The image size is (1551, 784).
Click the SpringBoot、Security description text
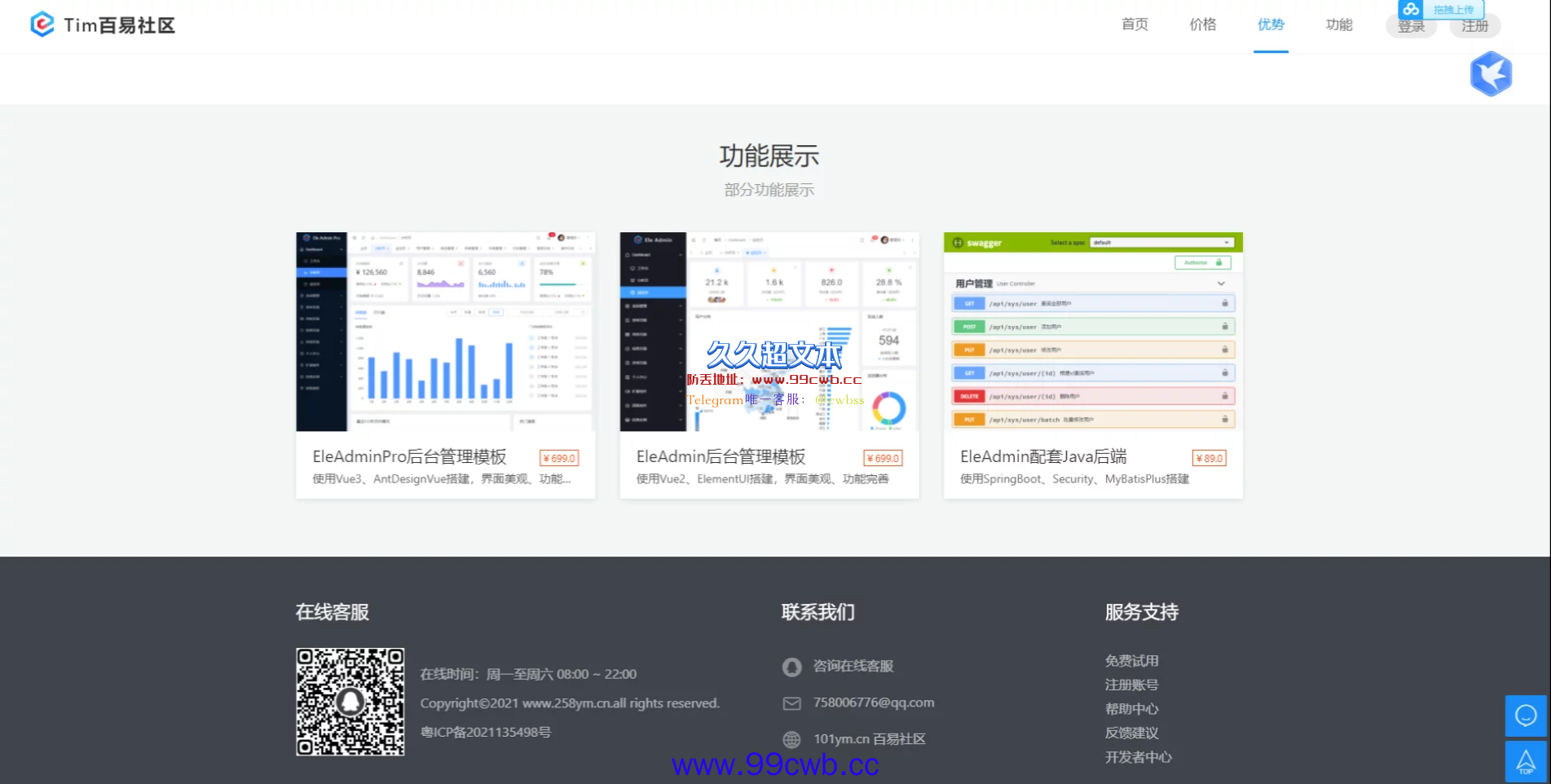point(1074,479)
